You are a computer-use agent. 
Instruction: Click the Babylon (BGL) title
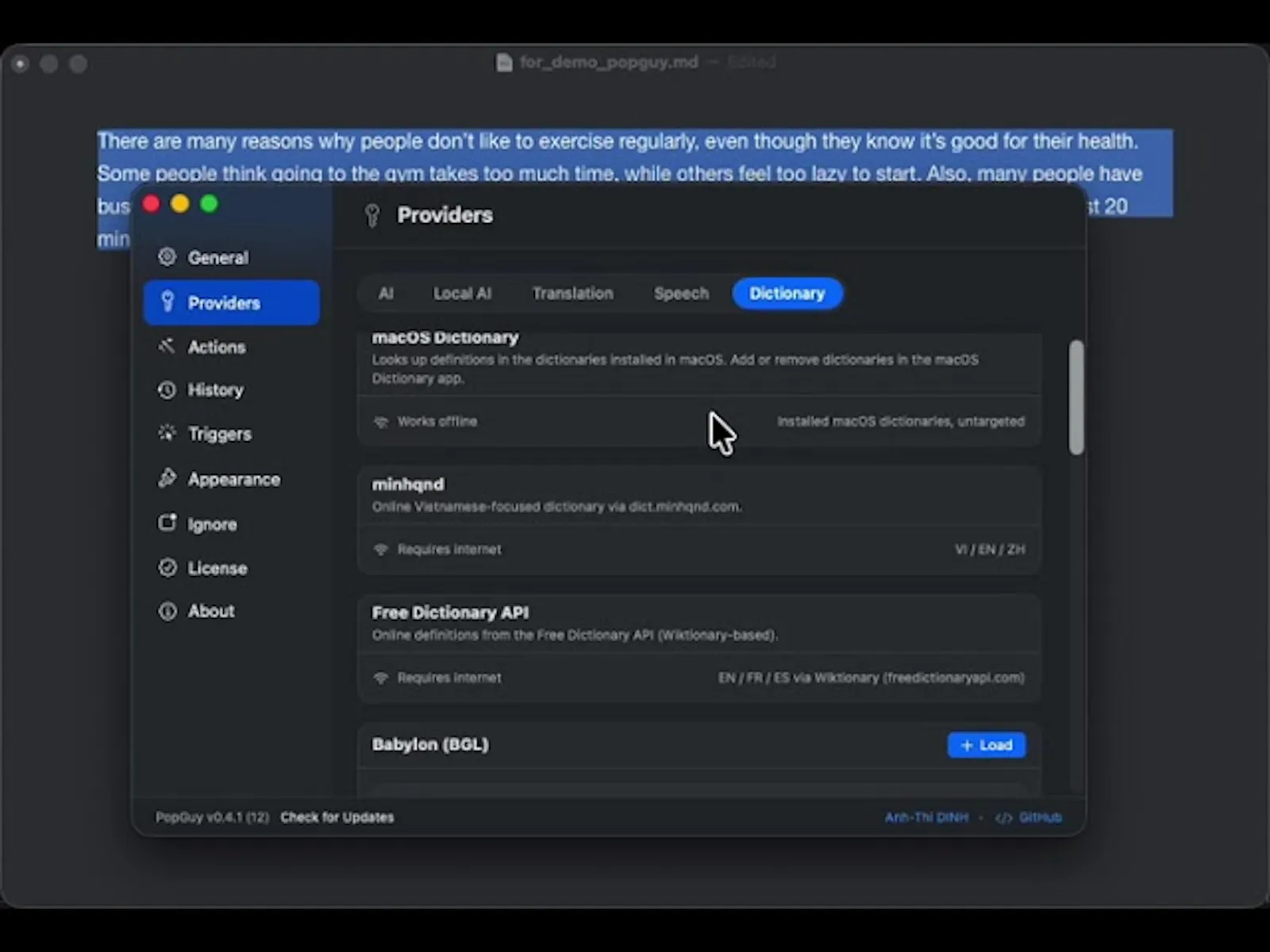pyautogui.click(x=430, y=744)
